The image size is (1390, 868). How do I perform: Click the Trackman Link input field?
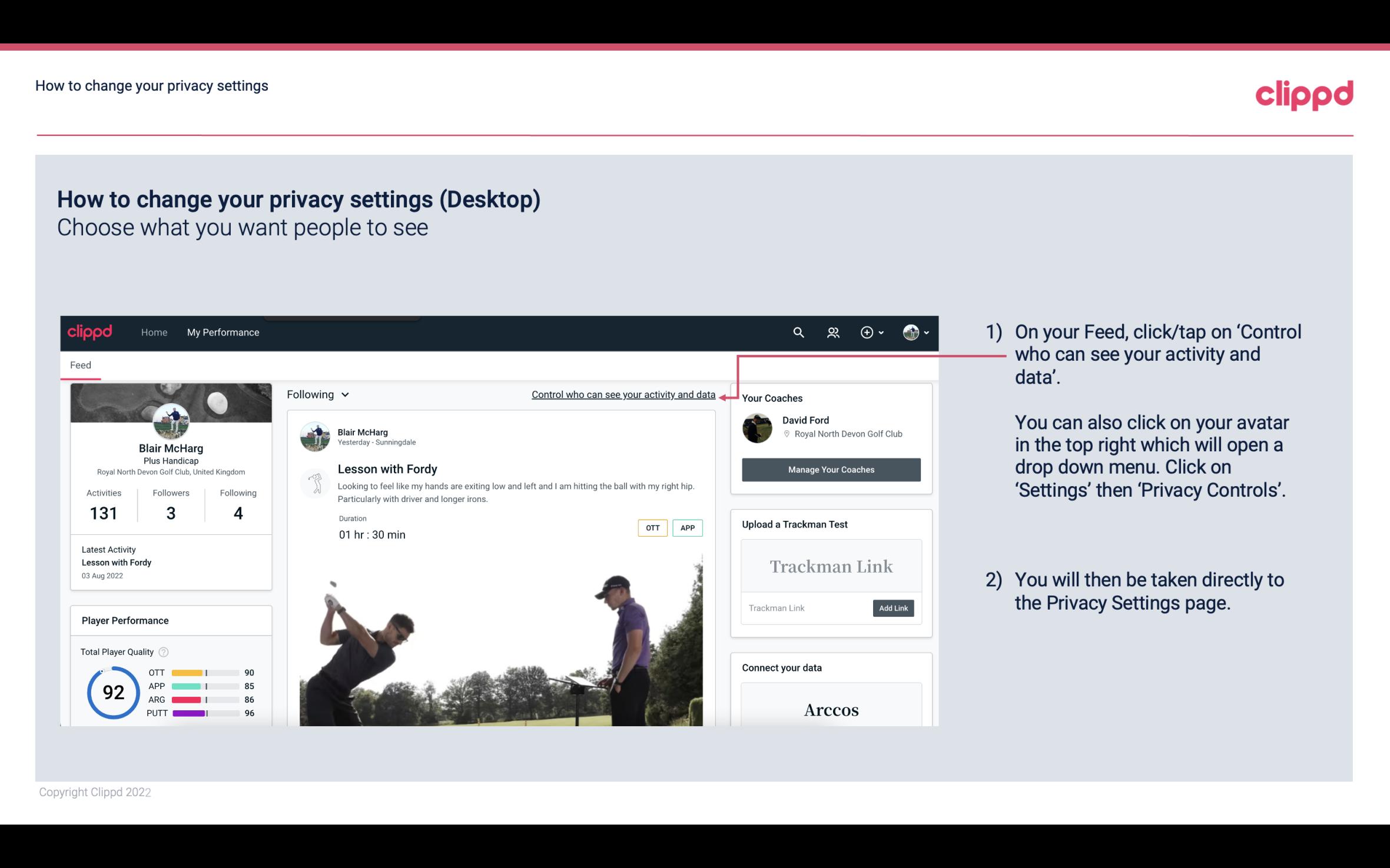tap(805, 608)
